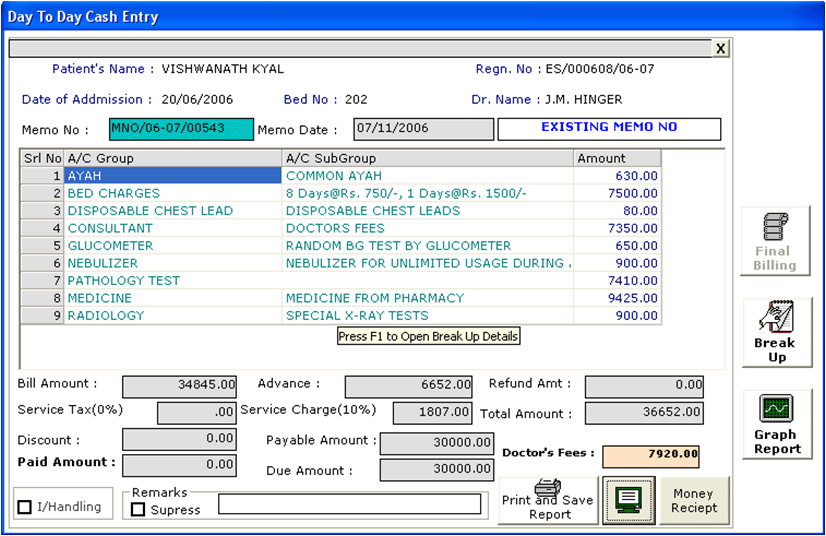Click the Service Charge field 1807.00
Image resolution: width=826 pixels, height=536 pixels.
coord(431,413)
